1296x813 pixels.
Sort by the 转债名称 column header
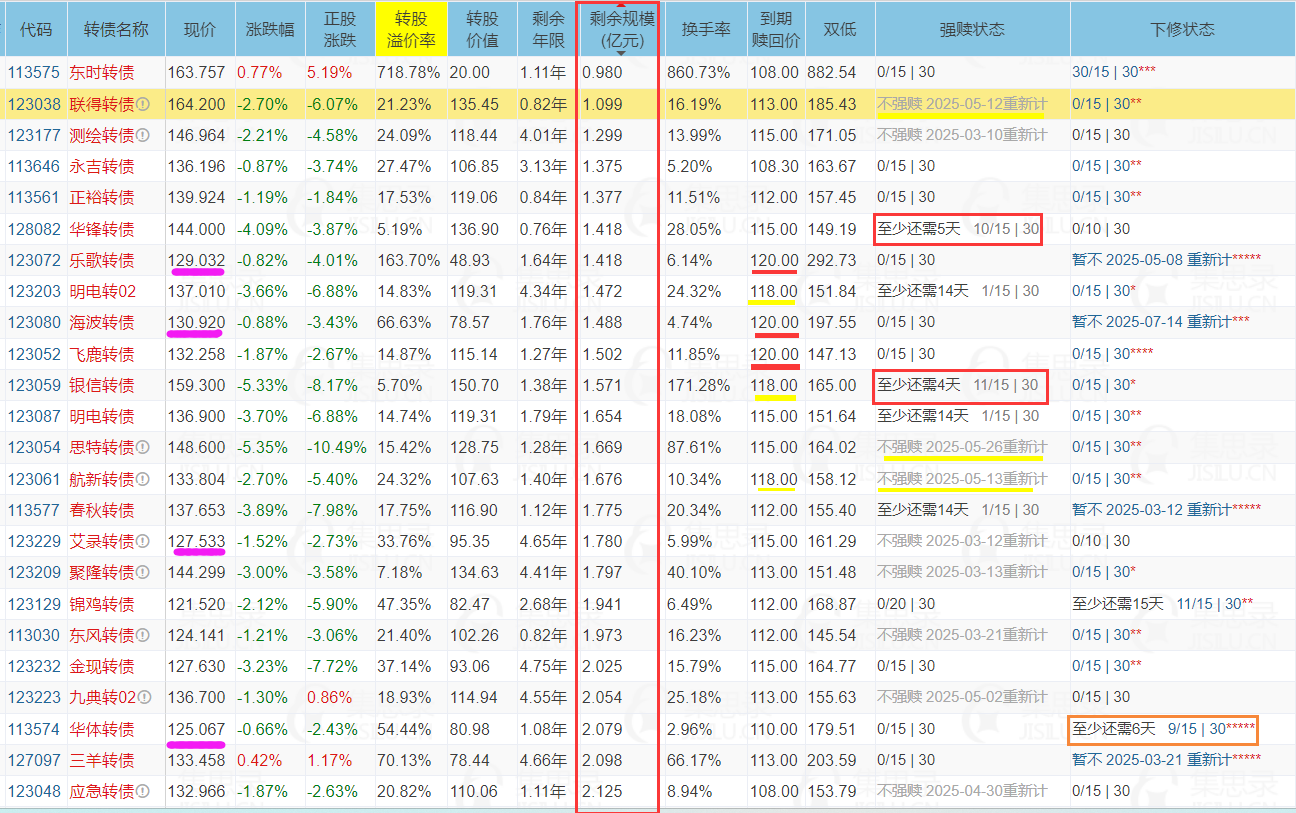pos(116,29)
